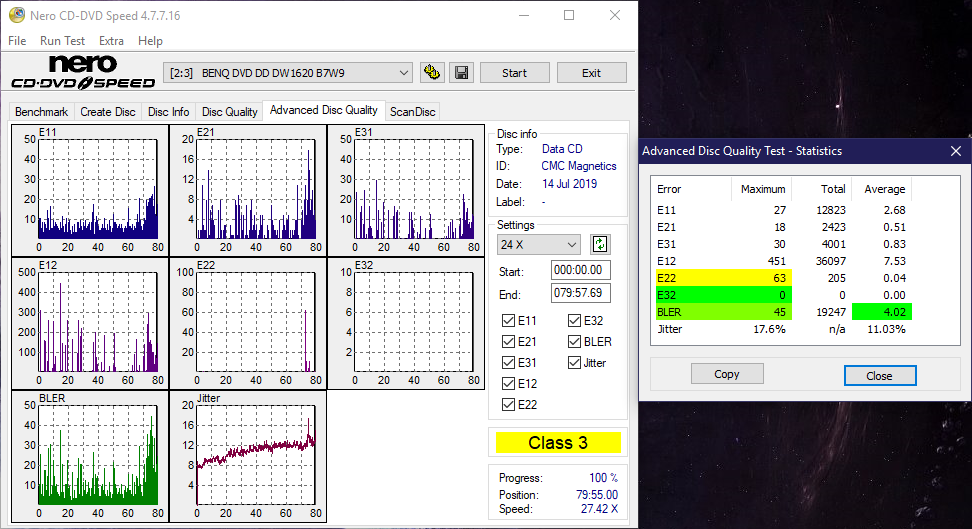Screen dimensions: 972x529
Task: Click the E11 error graph
Action: [x=91, y=190]
